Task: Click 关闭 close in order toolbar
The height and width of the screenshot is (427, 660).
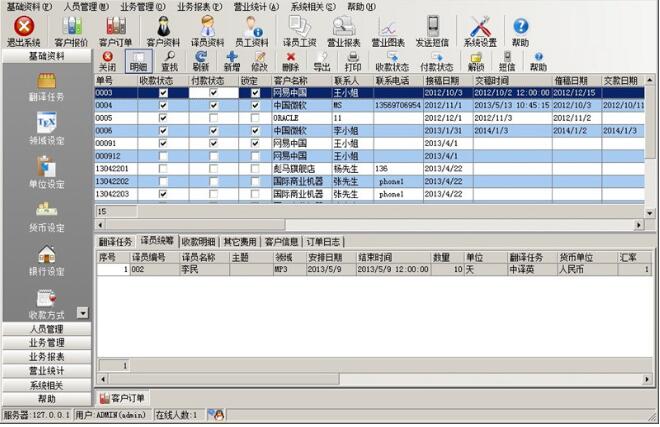Action: (107, 61)
